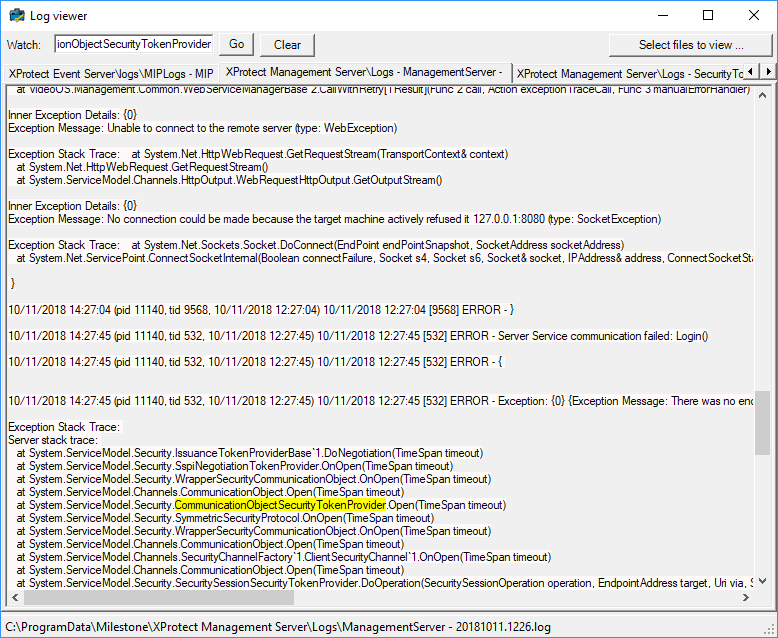
Task: Click the Log viewer app icon
Action: pyautogui.click(x=17, y=15)
